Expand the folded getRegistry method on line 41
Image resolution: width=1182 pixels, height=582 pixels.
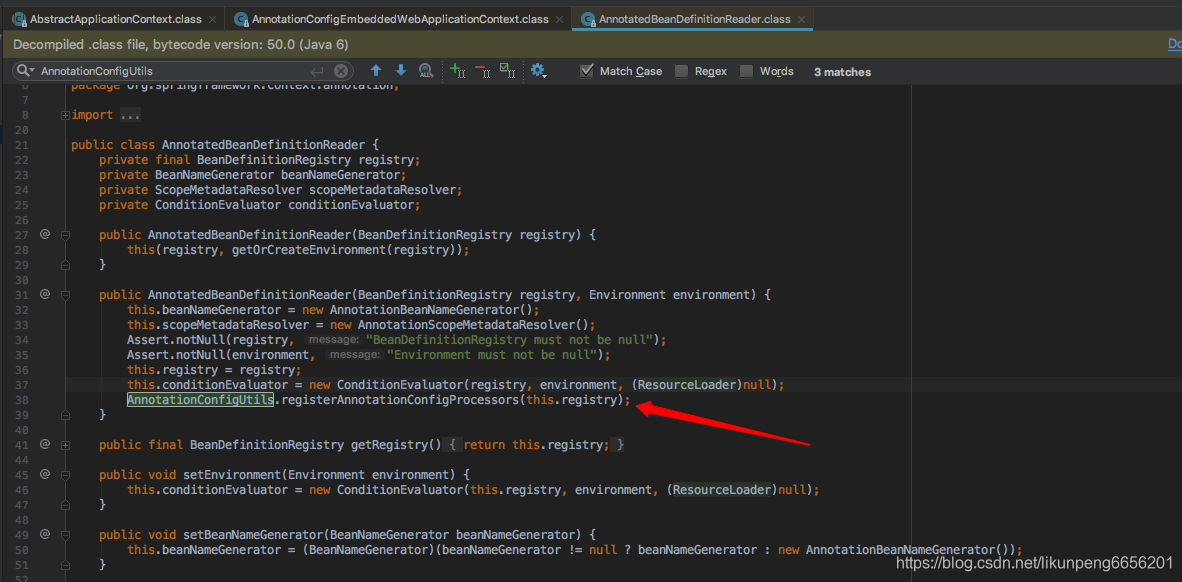(66, 445)
